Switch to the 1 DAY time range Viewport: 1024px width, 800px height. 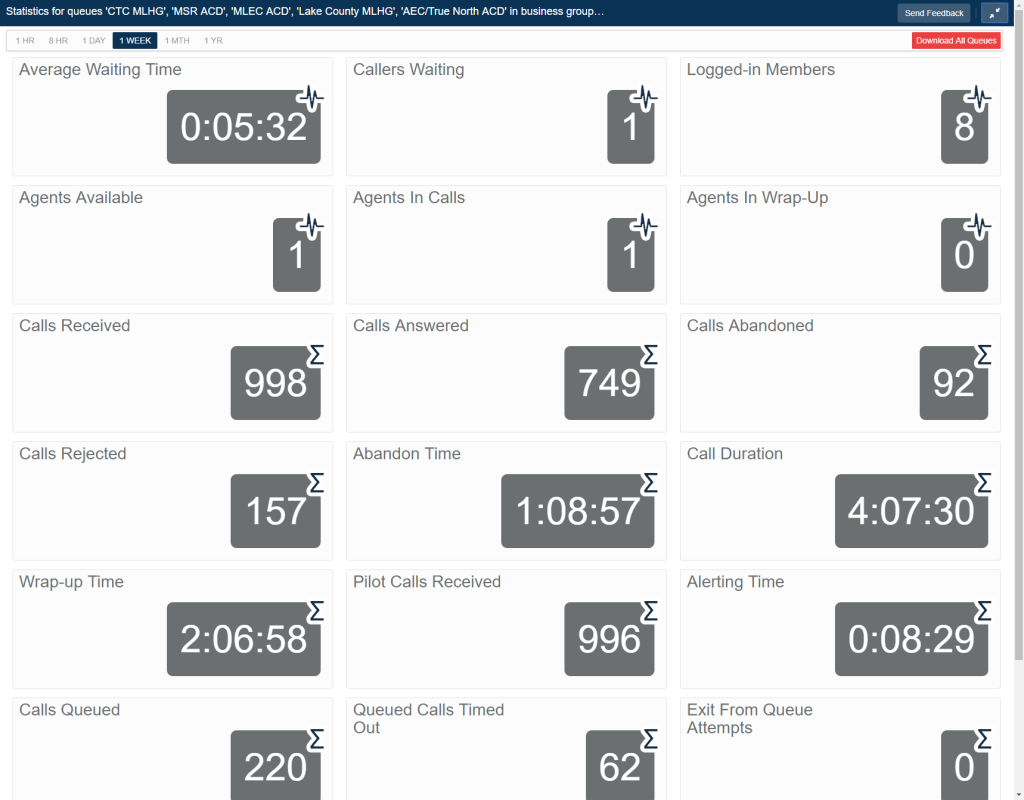coord(93,40)
